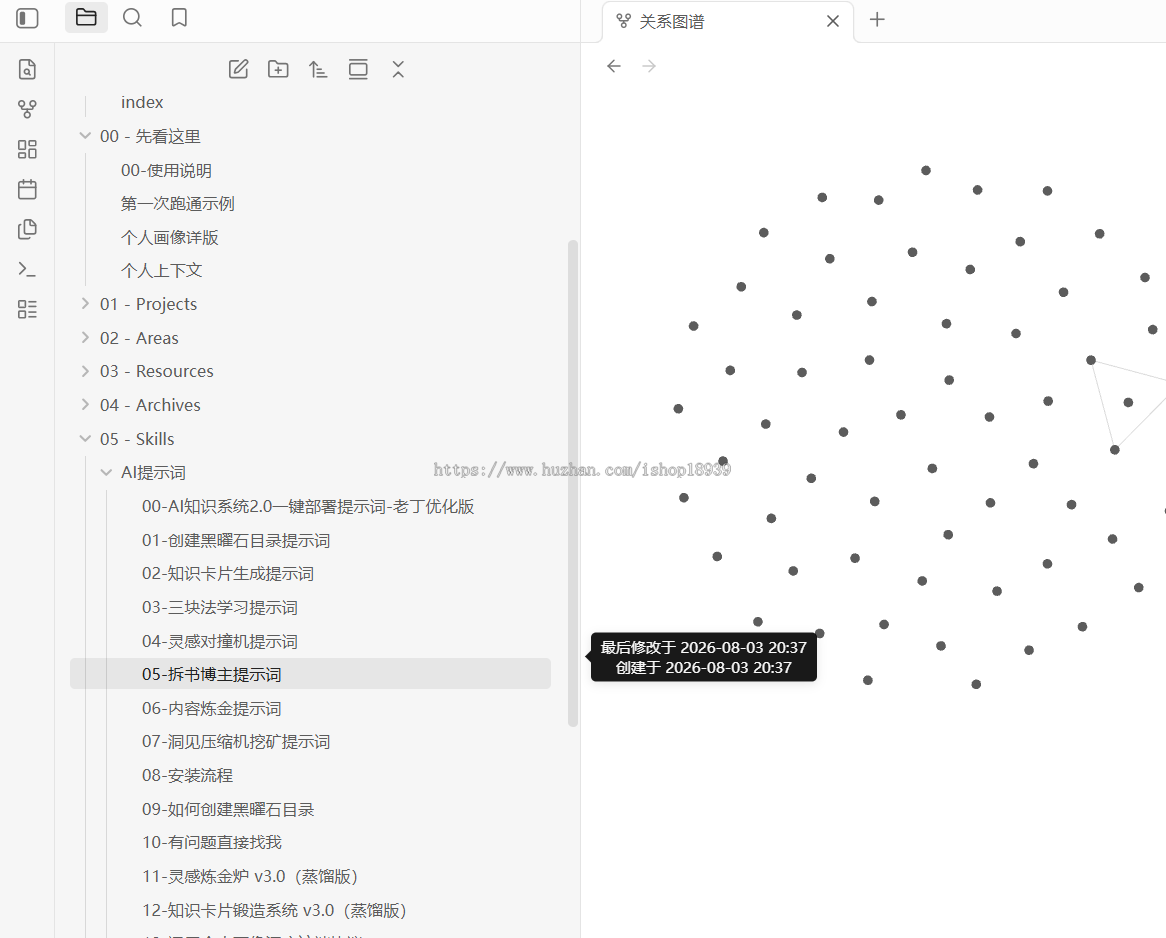
Task: Create a new note icon
Action: coord(238,69)
